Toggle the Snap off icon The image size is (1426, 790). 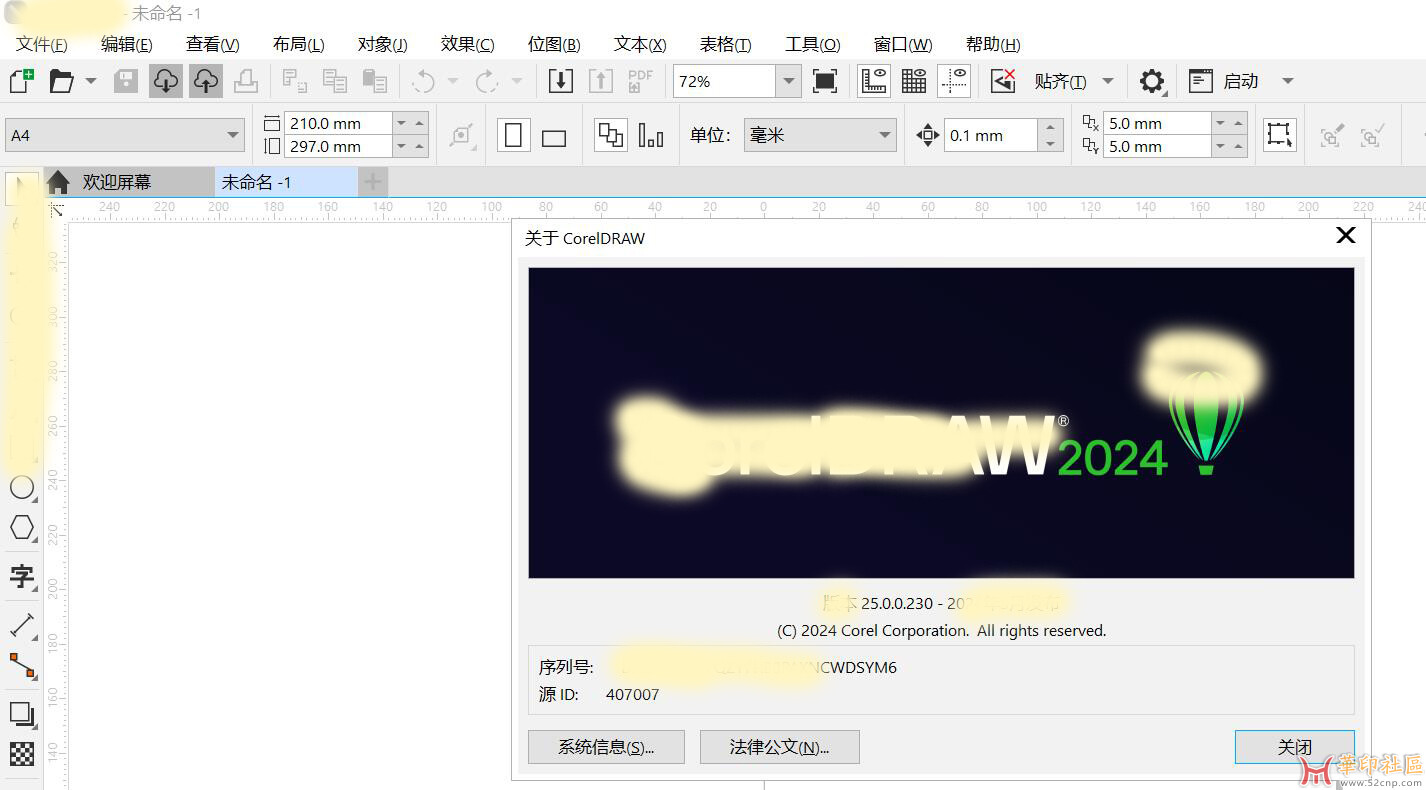pos(1003,81)
